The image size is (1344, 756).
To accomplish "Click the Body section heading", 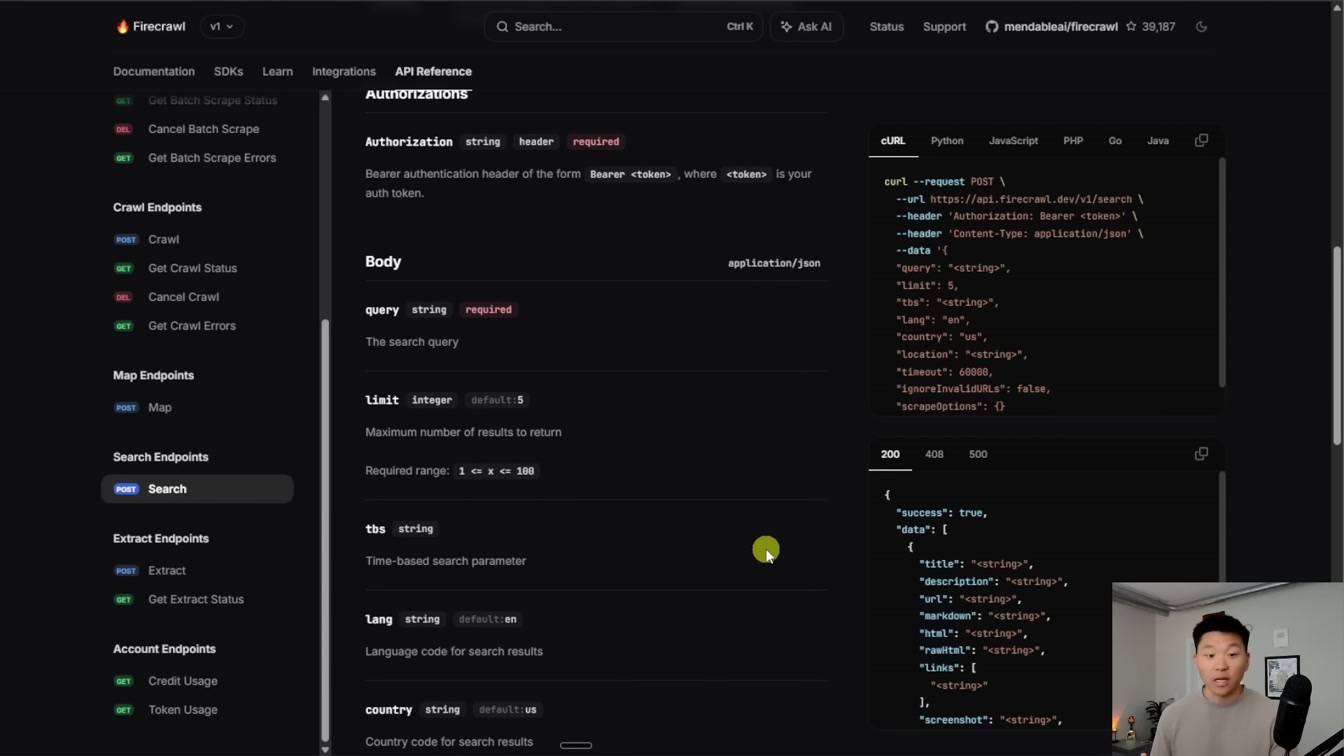I will pyautogui.click(x=383, y=262).
